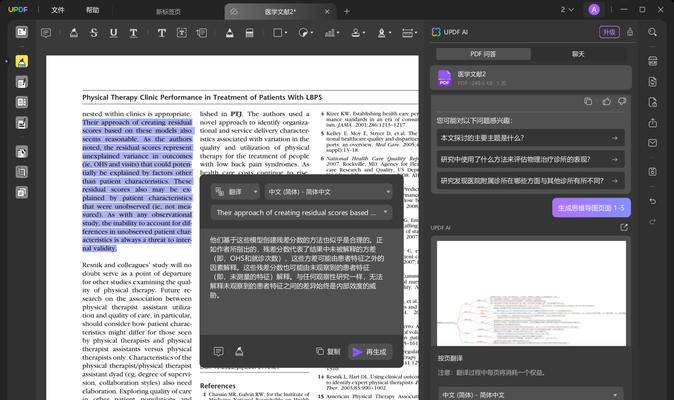Open the 文件 menu

pos(58,10)
